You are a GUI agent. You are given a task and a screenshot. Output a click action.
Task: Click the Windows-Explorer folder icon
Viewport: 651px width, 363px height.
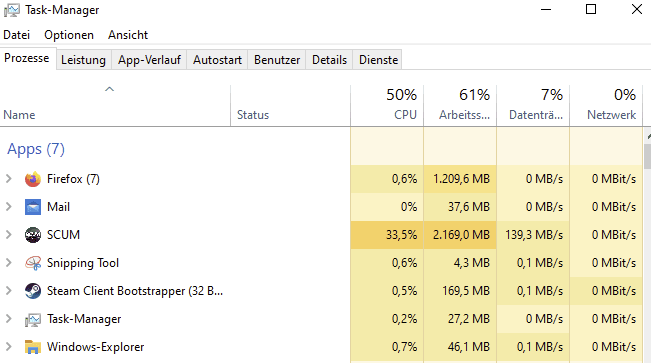(x=33, y=347)
